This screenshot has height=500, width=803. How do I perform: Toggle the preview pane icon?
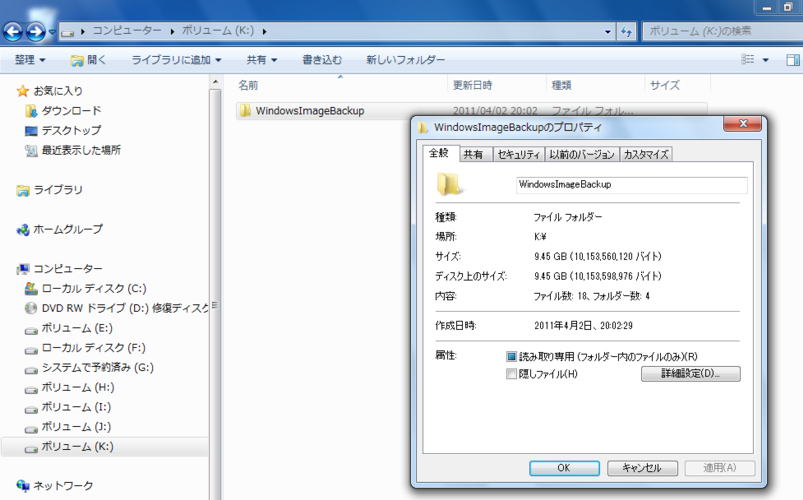793,60
